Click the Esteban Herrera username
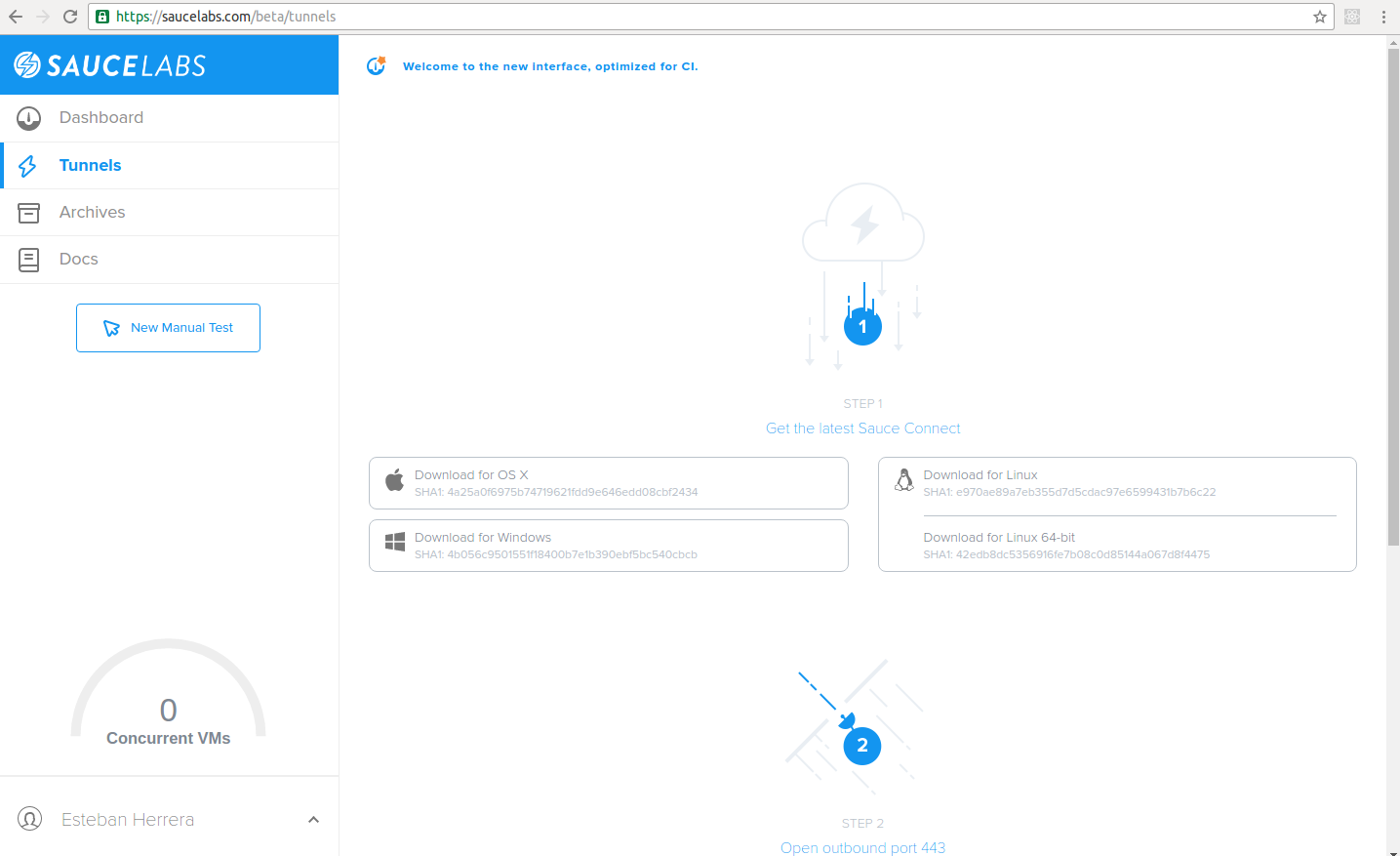The height and width of the screenshot is (856, 1400). point(128,820)
